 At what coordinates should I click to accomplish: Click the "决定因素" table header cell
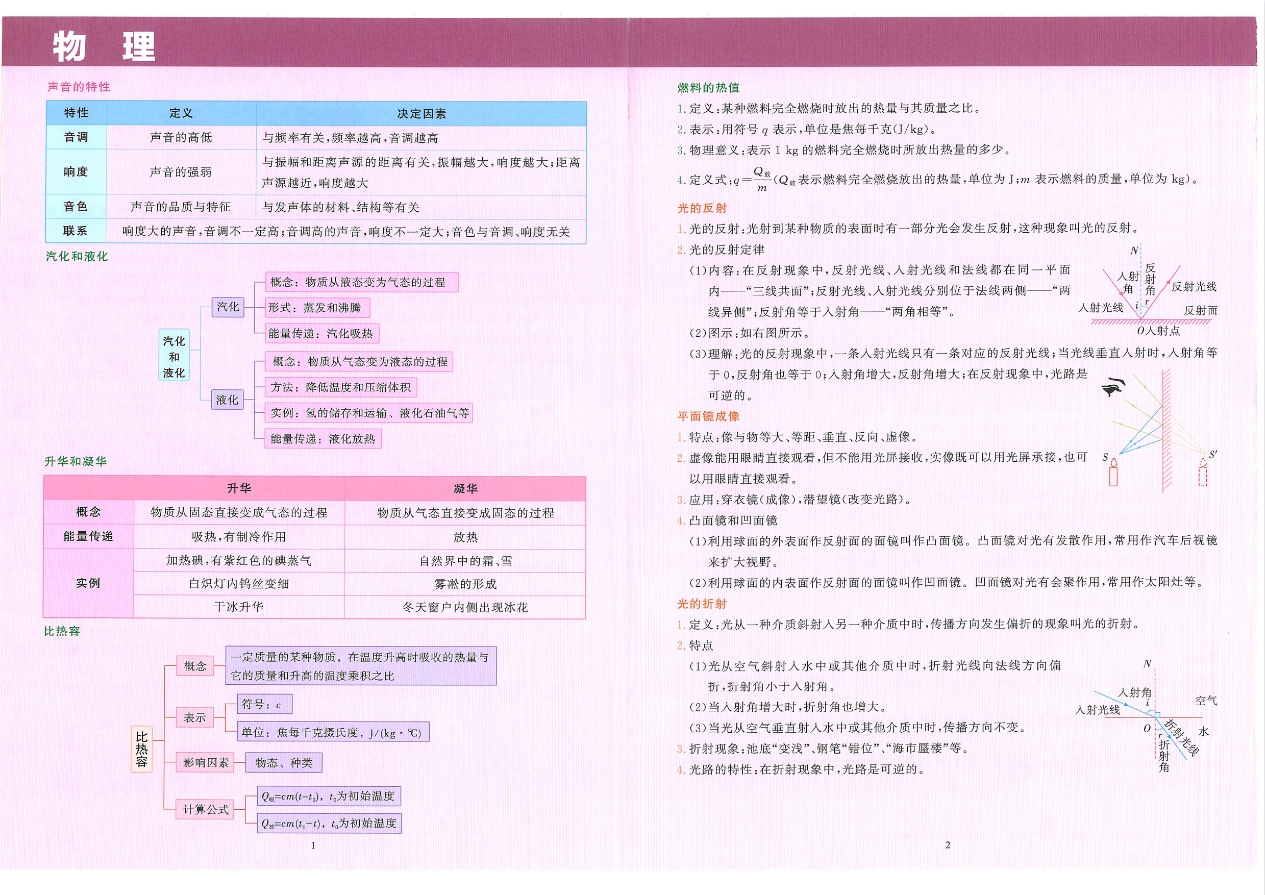point(422,113)
